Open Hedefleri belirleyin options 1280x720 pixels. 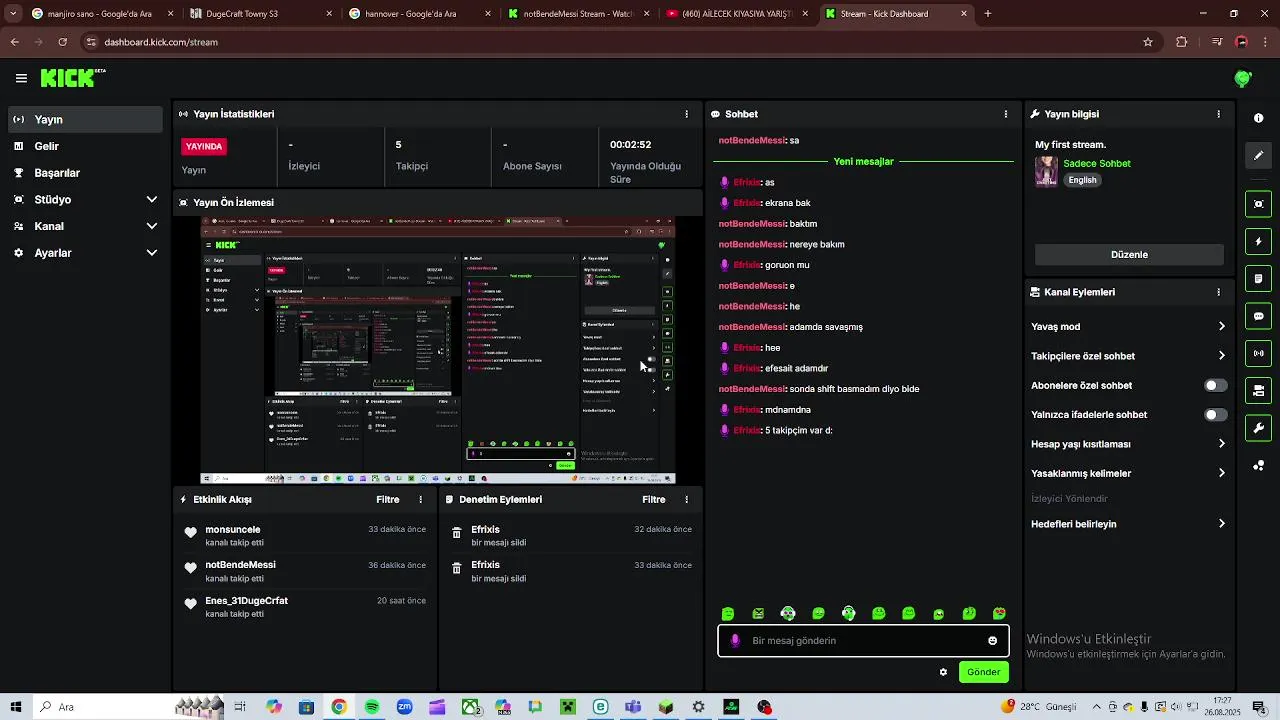pos(1221,524)
